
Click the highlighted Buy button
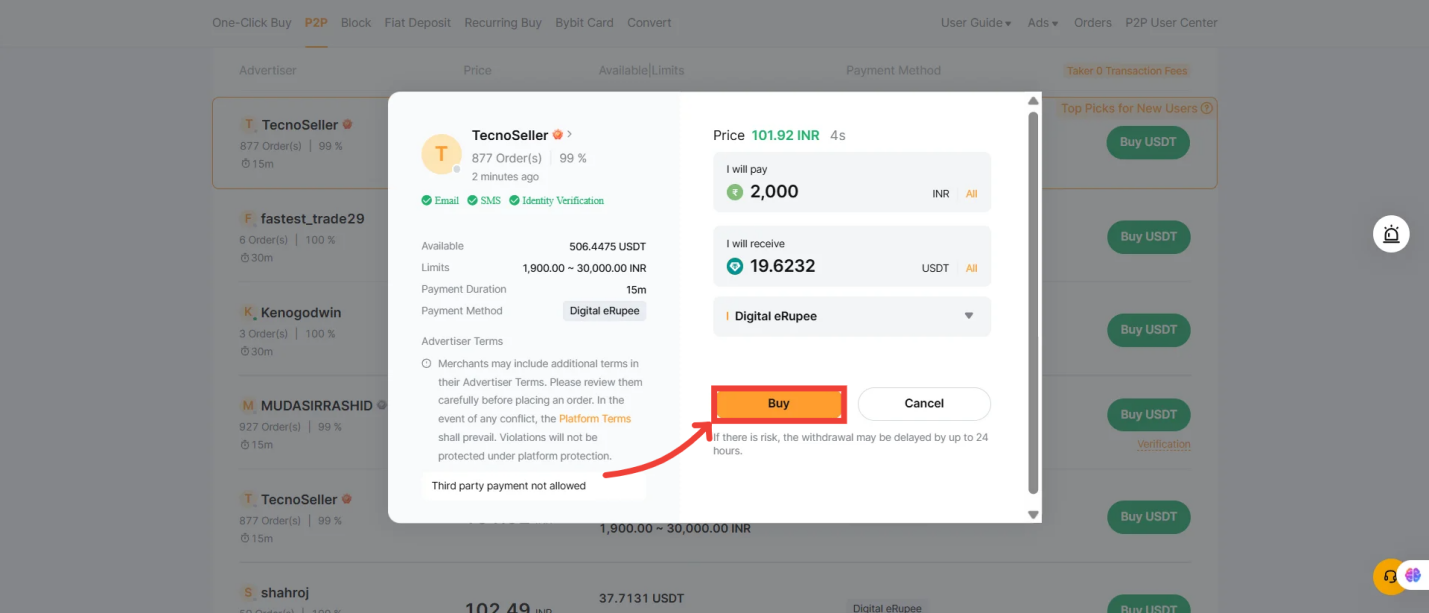click(x=778, y=403)
